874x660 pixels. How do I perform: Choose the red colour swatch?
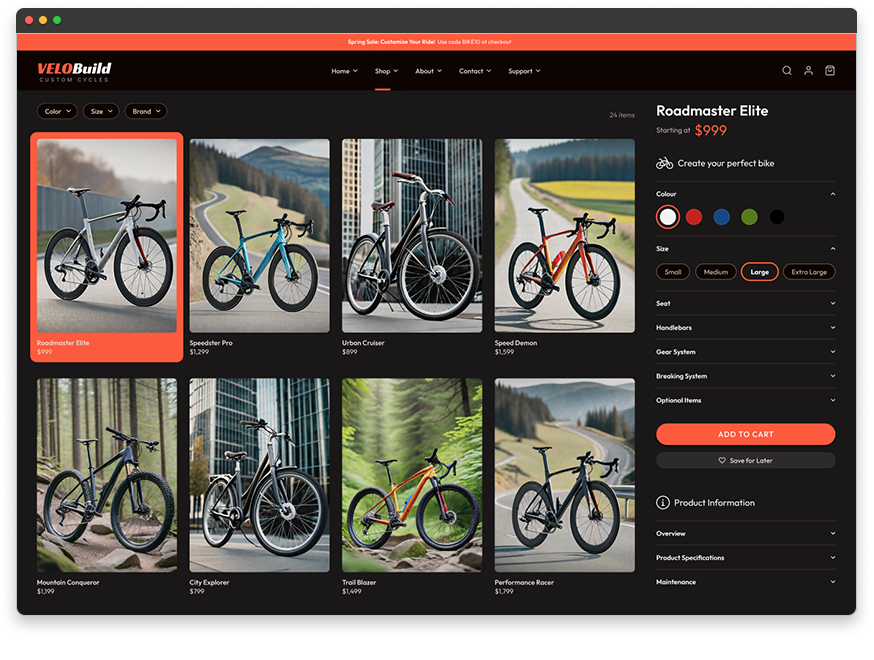694,217
